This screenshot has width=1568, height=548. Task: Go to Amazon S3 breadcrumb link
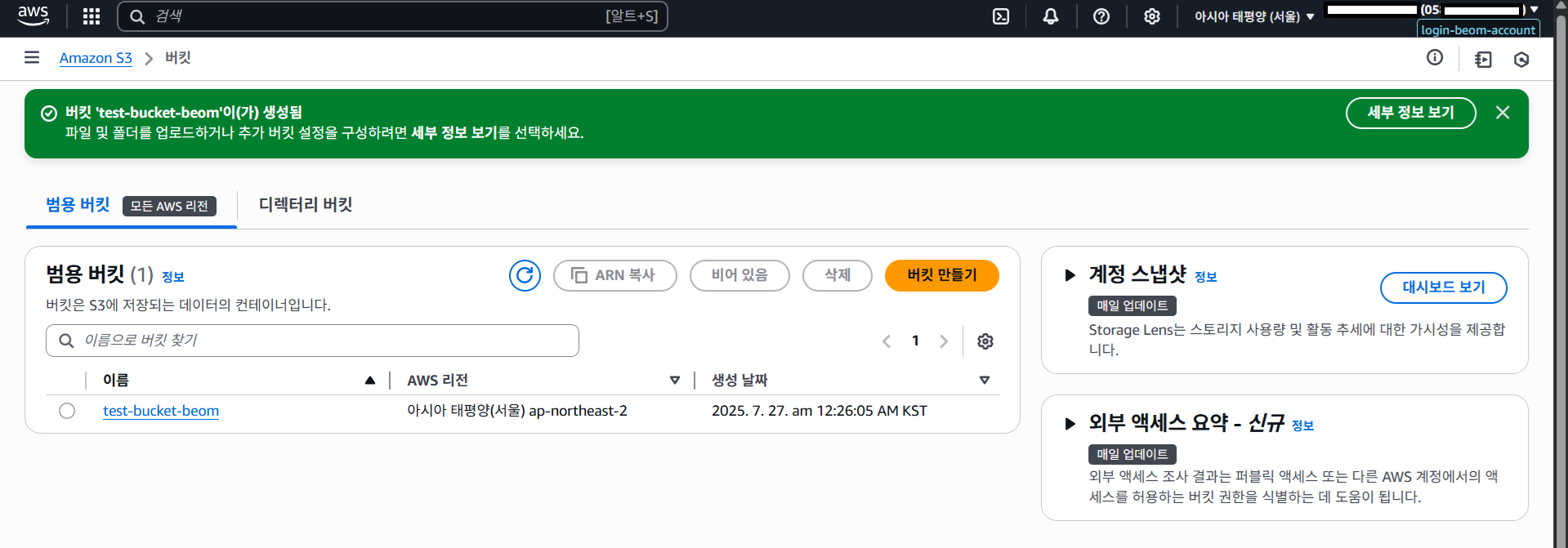(x=96, y=58)
